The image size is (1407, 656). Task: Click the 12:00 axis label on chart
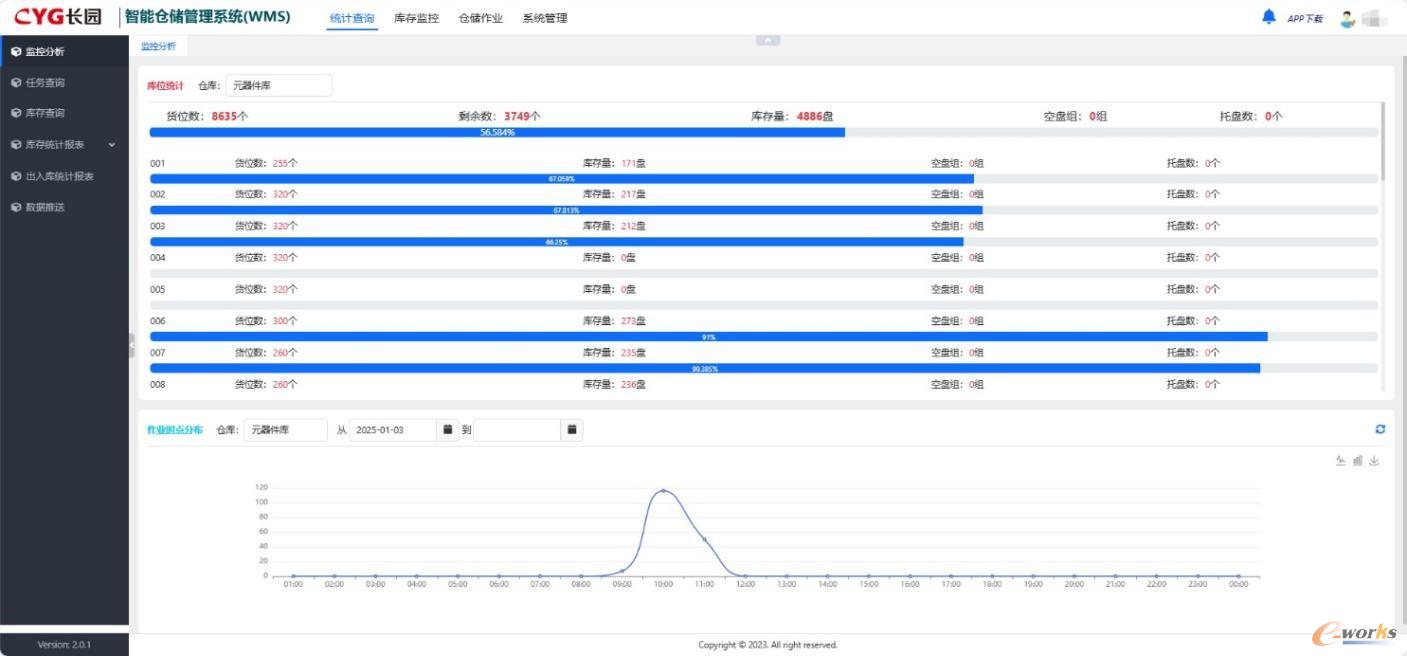(x=746, y=584)
